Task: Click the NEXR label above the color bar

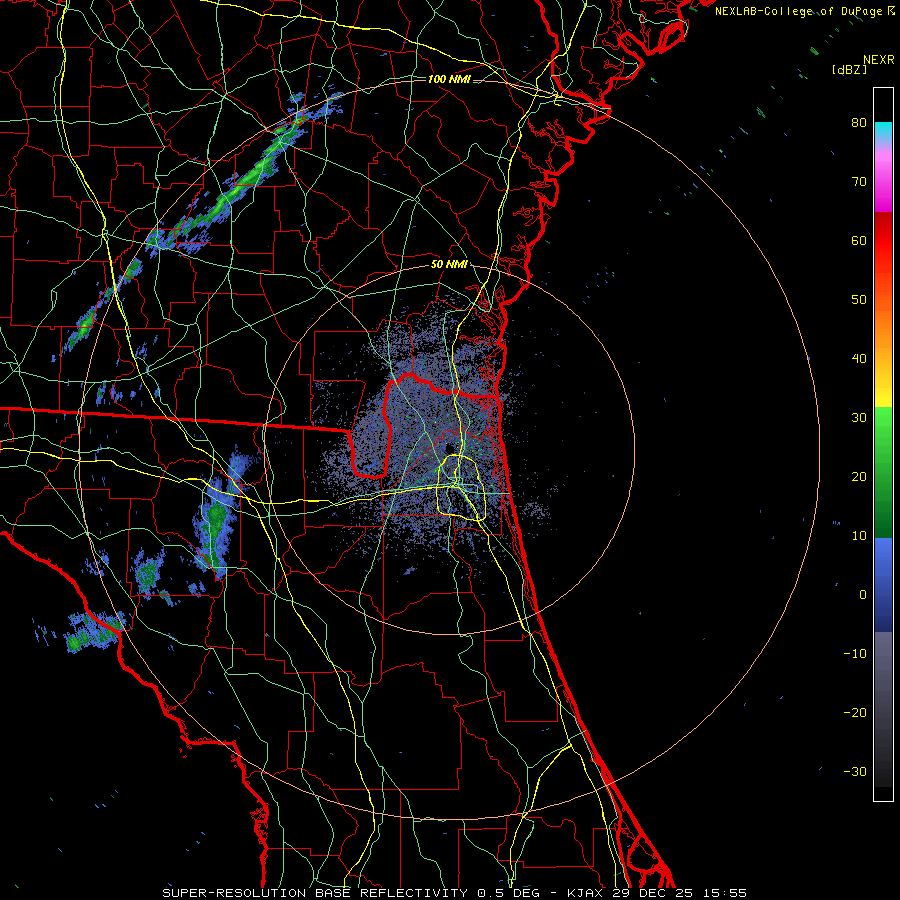Action: click(x=878, y=60)
